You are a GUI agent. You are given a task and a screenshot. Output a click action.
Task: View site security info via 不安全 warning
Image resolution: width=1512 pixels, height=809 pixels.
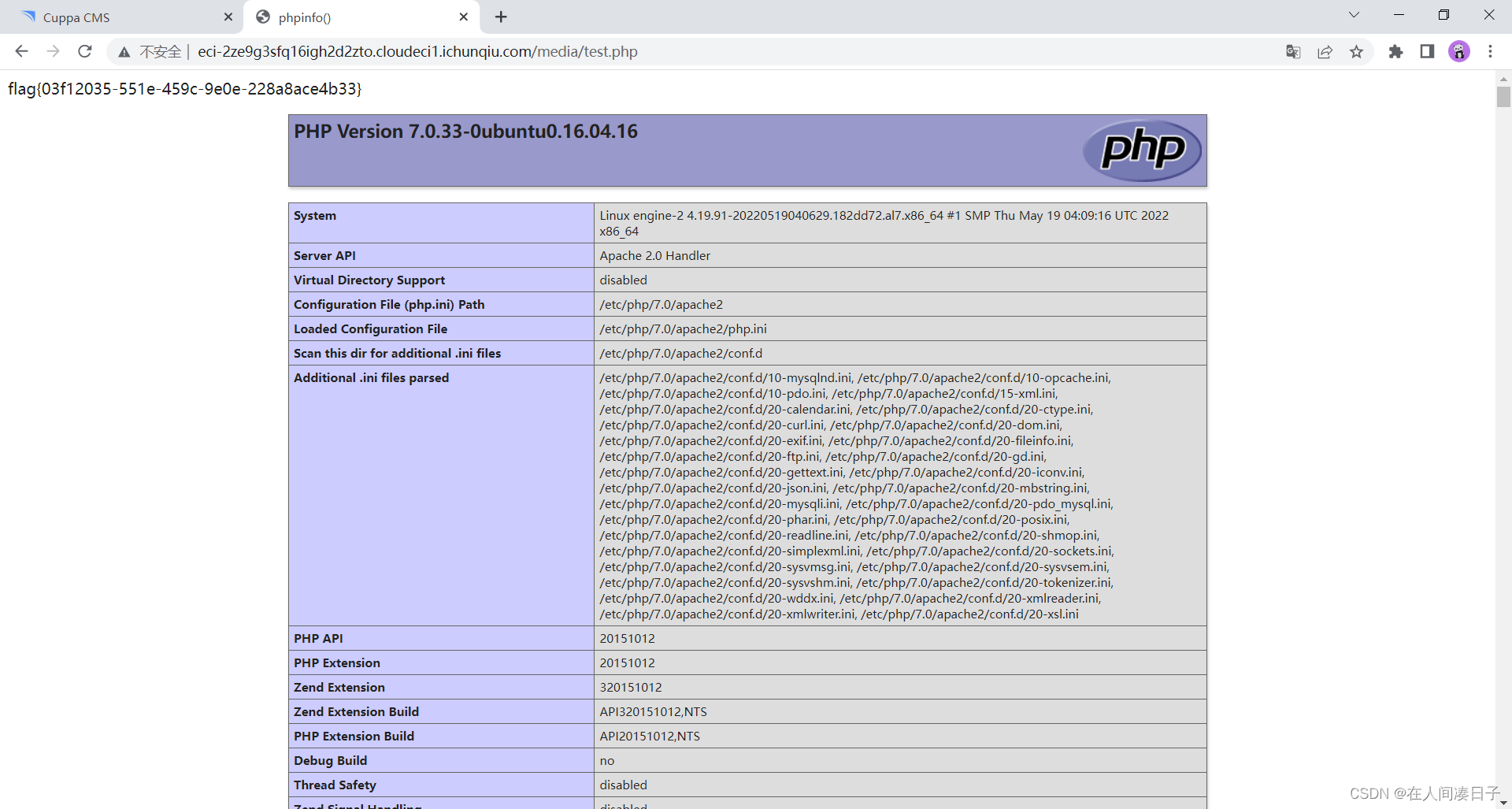[x=160, y=51]
